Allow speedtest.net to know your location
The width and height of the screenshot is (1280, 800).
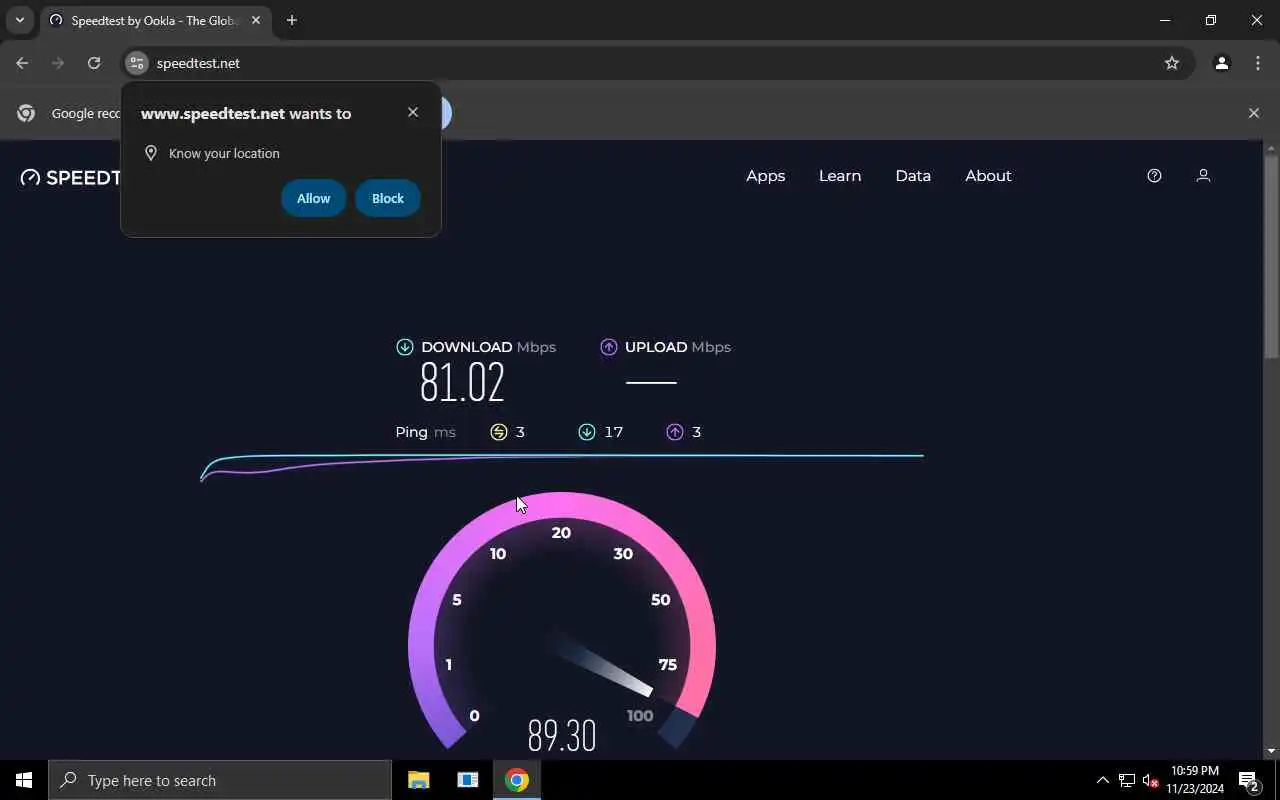coord(313,198)
